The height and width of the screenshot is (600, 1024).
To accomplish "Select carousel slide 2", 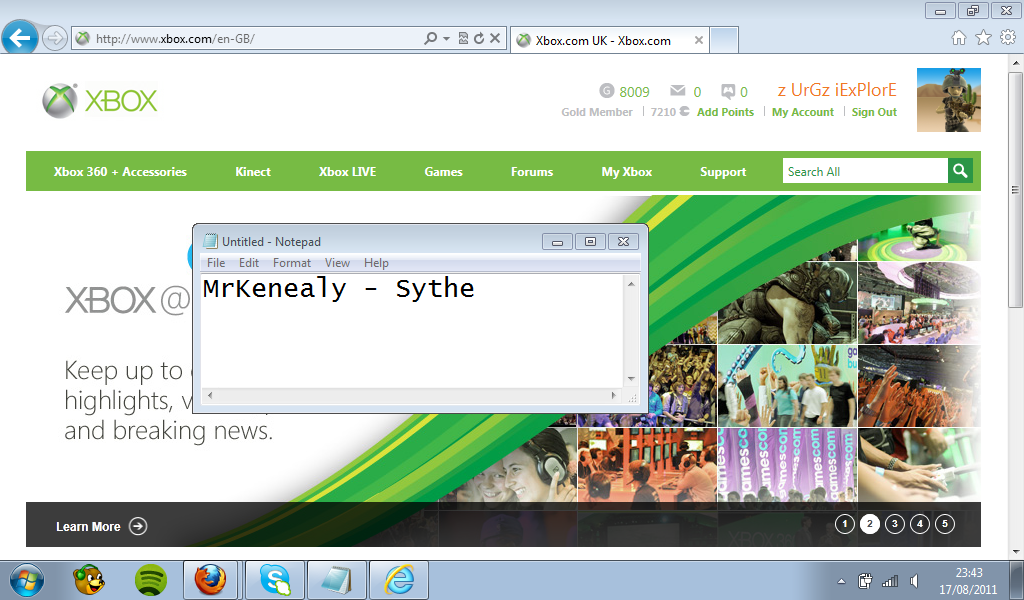I will click(869, 524).
